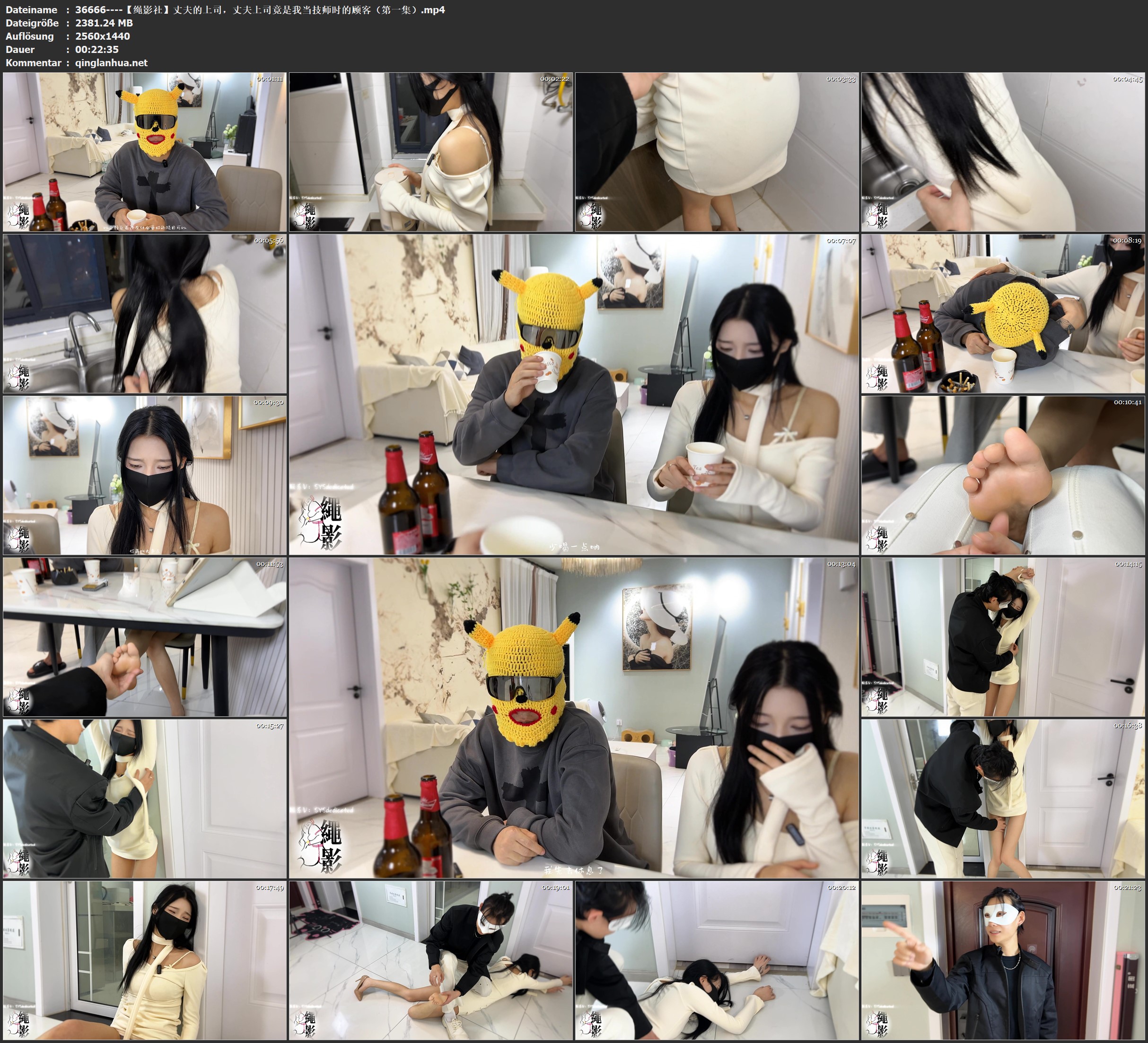Click the thumbnail timestamped 00:01:11
Screen dimensions: 1148x1043
[145, 151]
